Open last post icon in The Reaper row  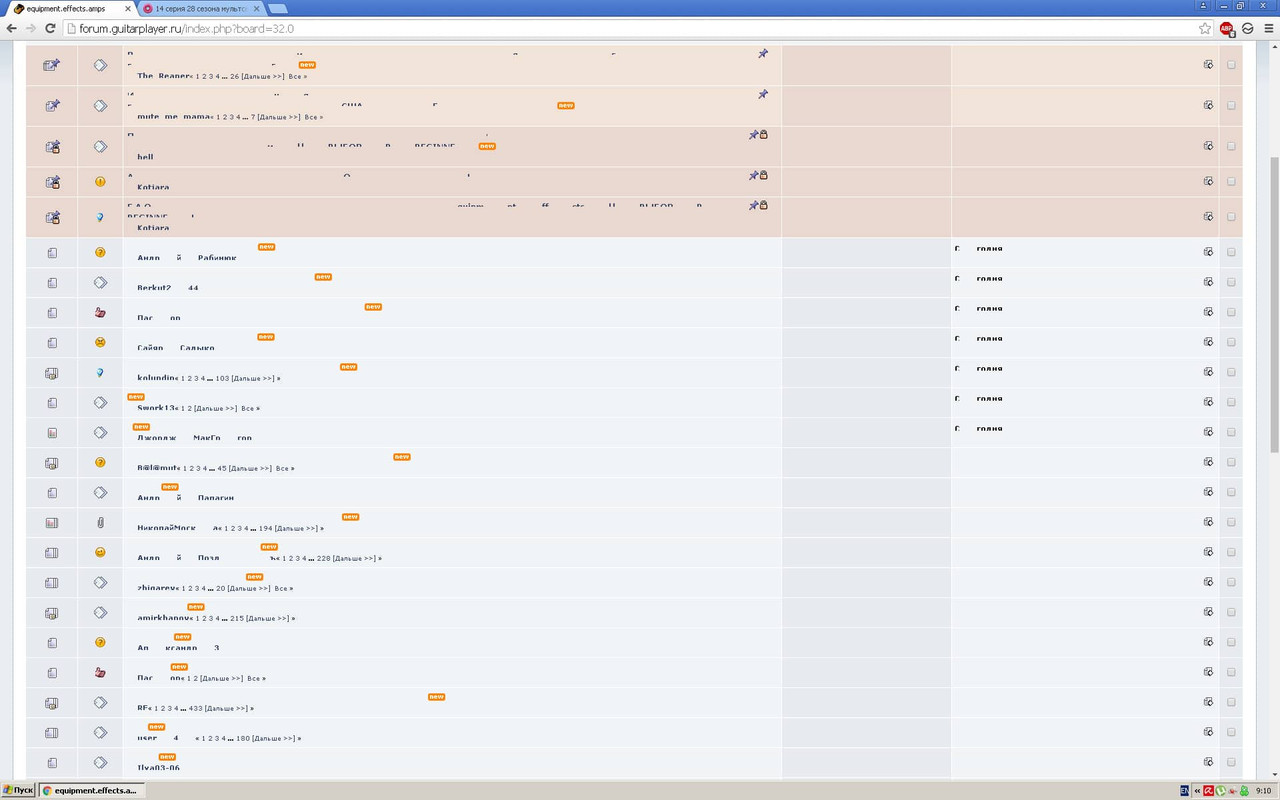point(1208,65)
